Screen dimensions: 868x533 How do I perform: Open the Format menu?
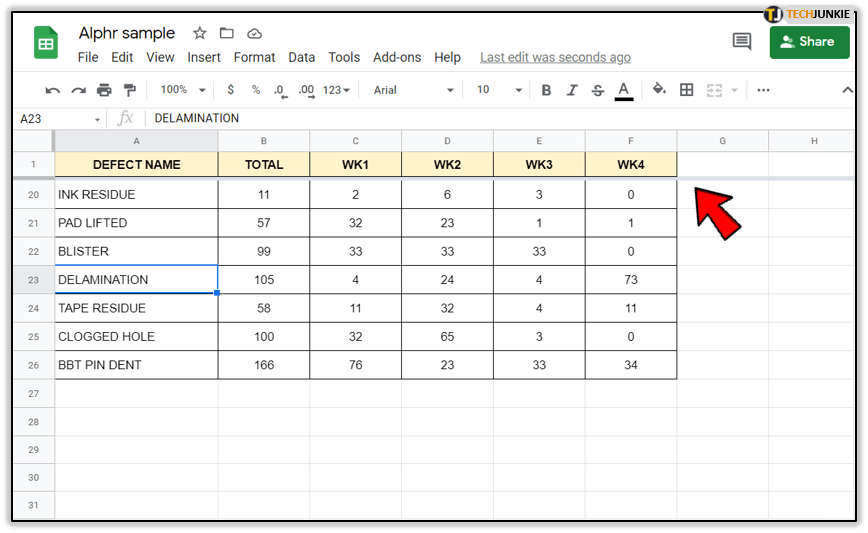(x=255, y=57)
